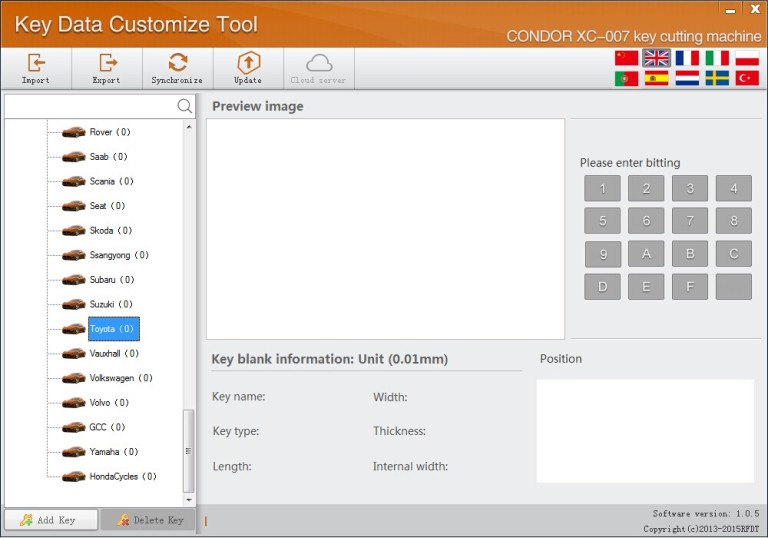768x538 pixels.
Task: Click the brand list scroll down arrow
Action: (189, 500)
